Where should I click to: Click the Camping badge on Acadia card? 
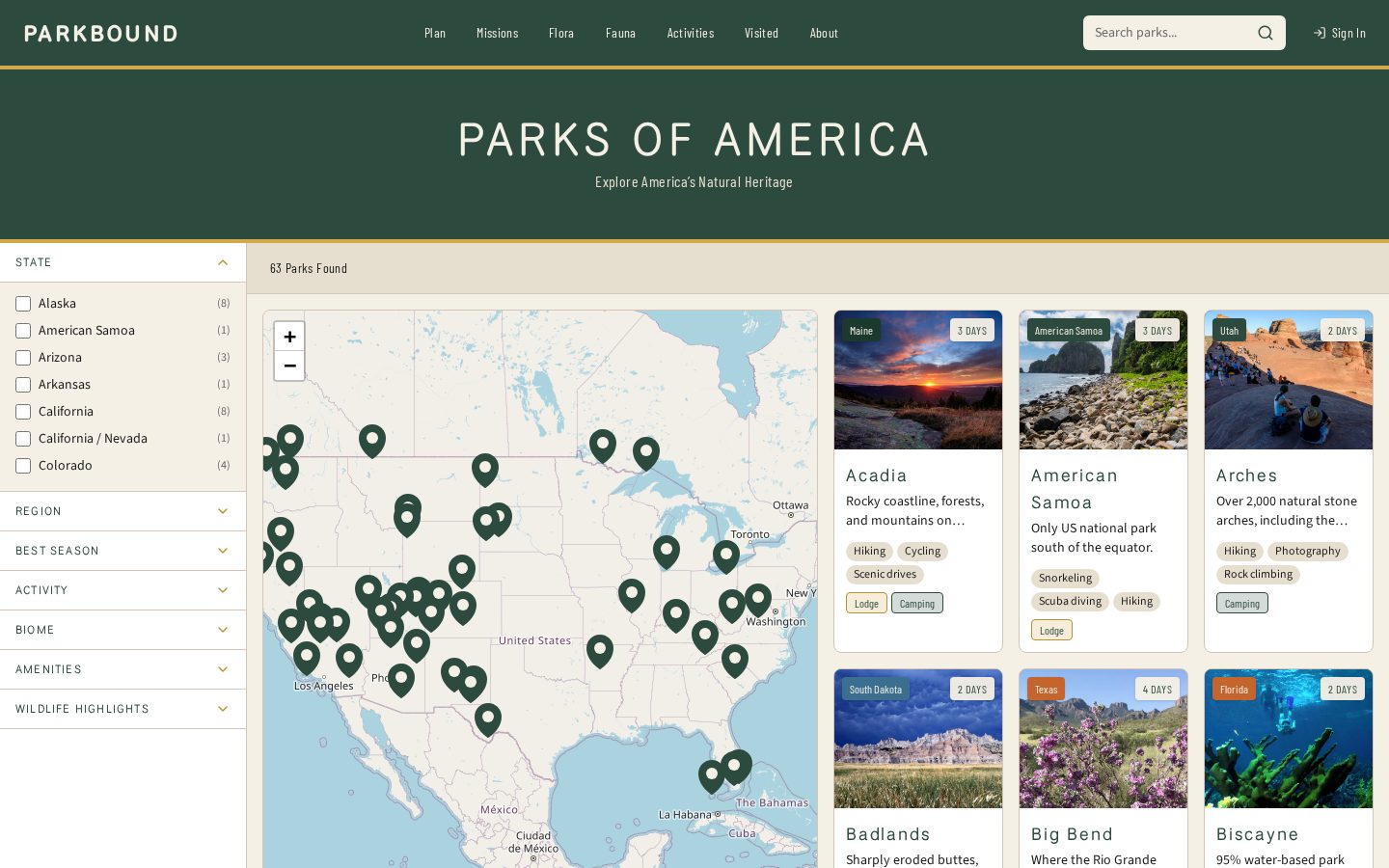tap(917, 604)
